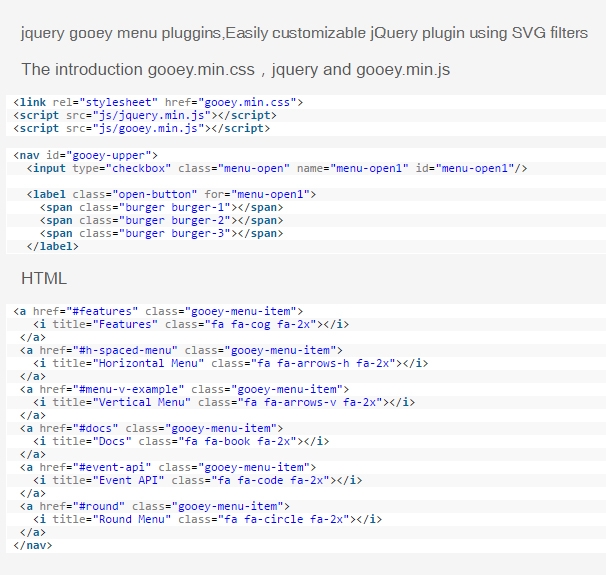
Task: Click the script src="js/jquery.min.js" line
Action: pyautogui.click(x=145, y=115)
